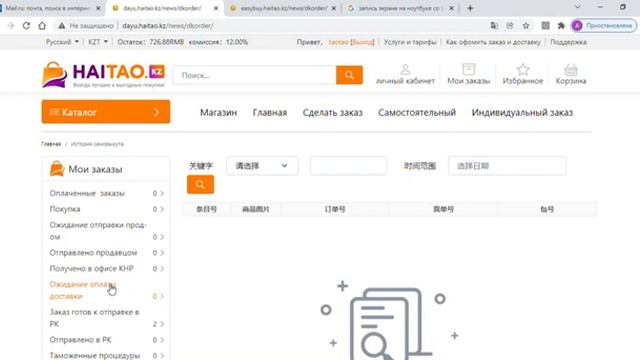
Task: Close the dayu.haitao.kz tab
Action: [216, 8]
